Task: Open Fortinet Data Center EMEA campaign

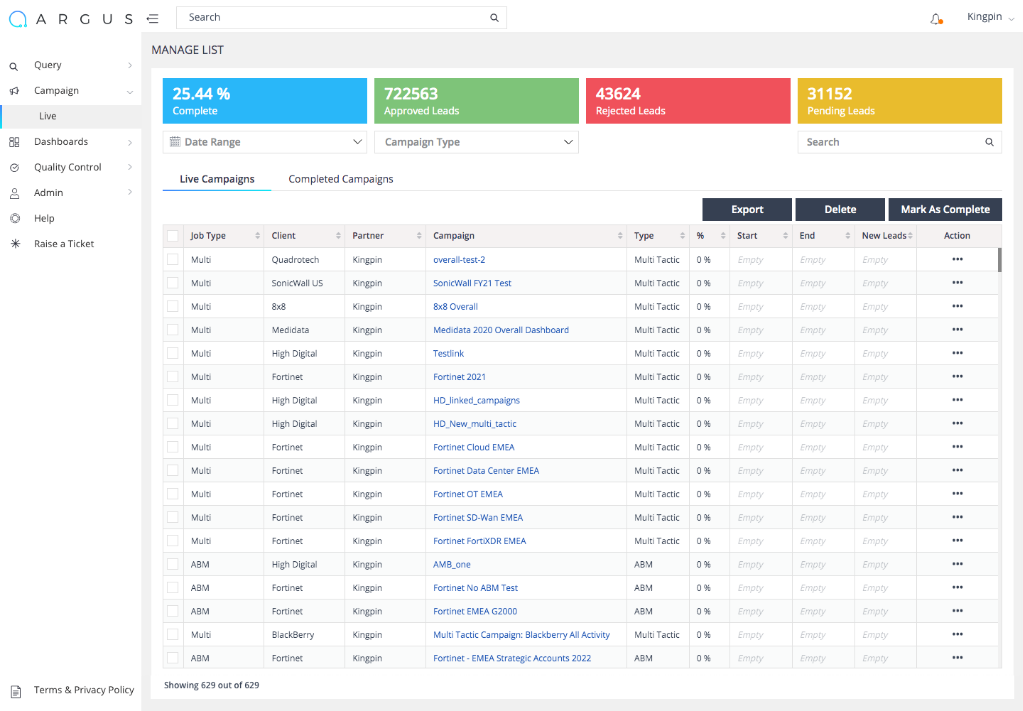Action: point(486,471)
